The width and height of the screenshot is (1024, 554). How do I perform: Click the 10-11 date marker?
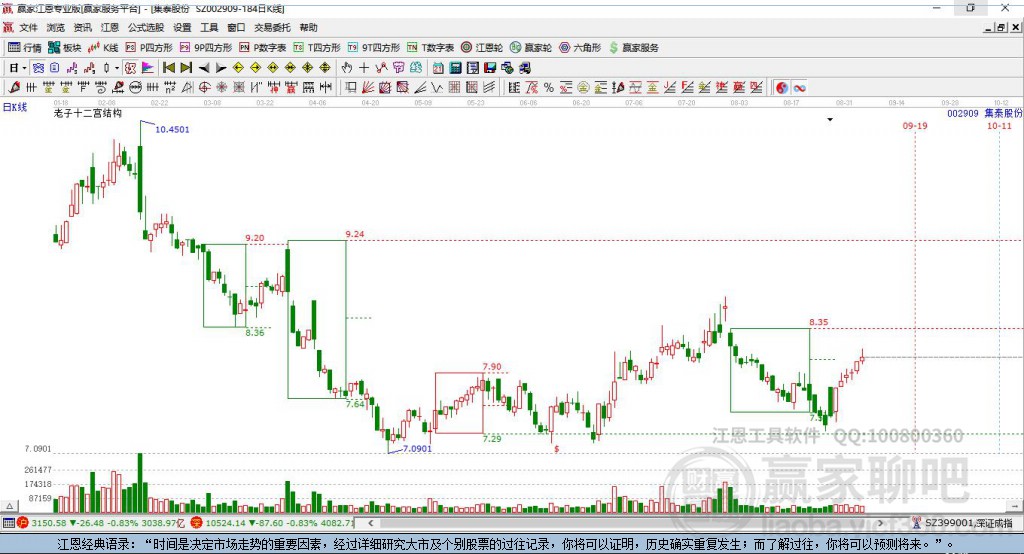tap(999, 126)
